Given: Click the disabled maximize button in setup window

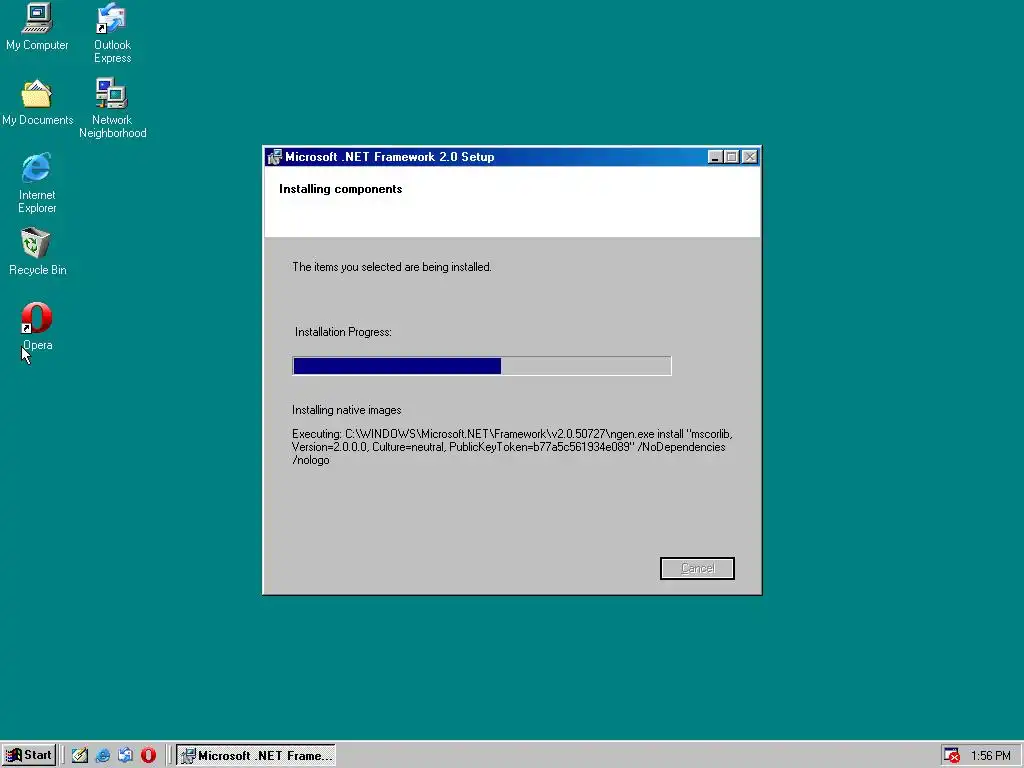Looking at the screenshot, I should pyautogui.click(x=731, y=157).
